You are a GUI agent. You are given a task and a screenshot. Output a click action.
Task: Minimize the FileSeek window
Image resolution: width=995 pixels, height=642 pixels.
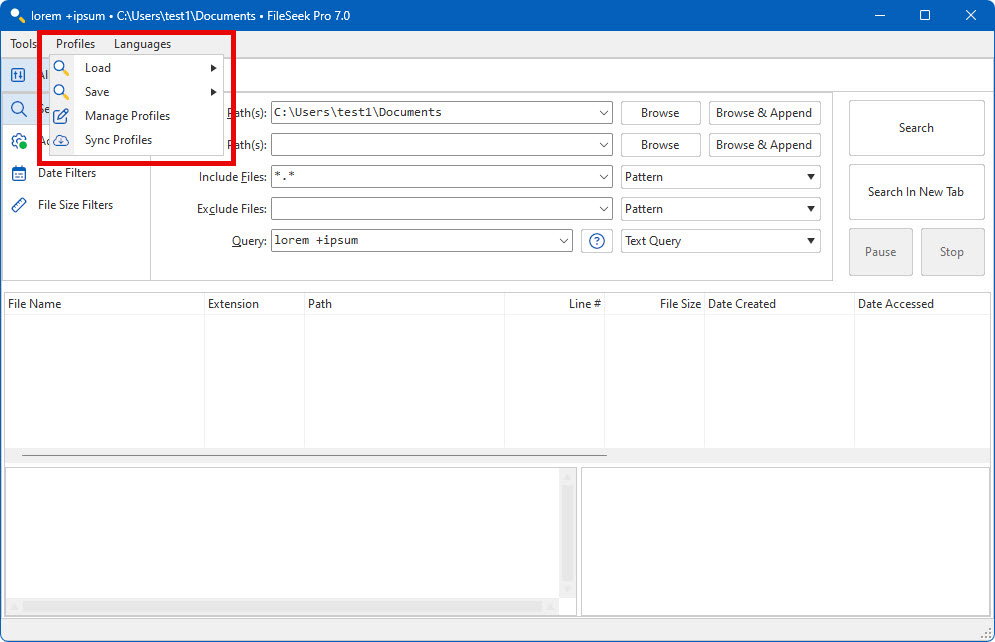[x=880, y=15]
